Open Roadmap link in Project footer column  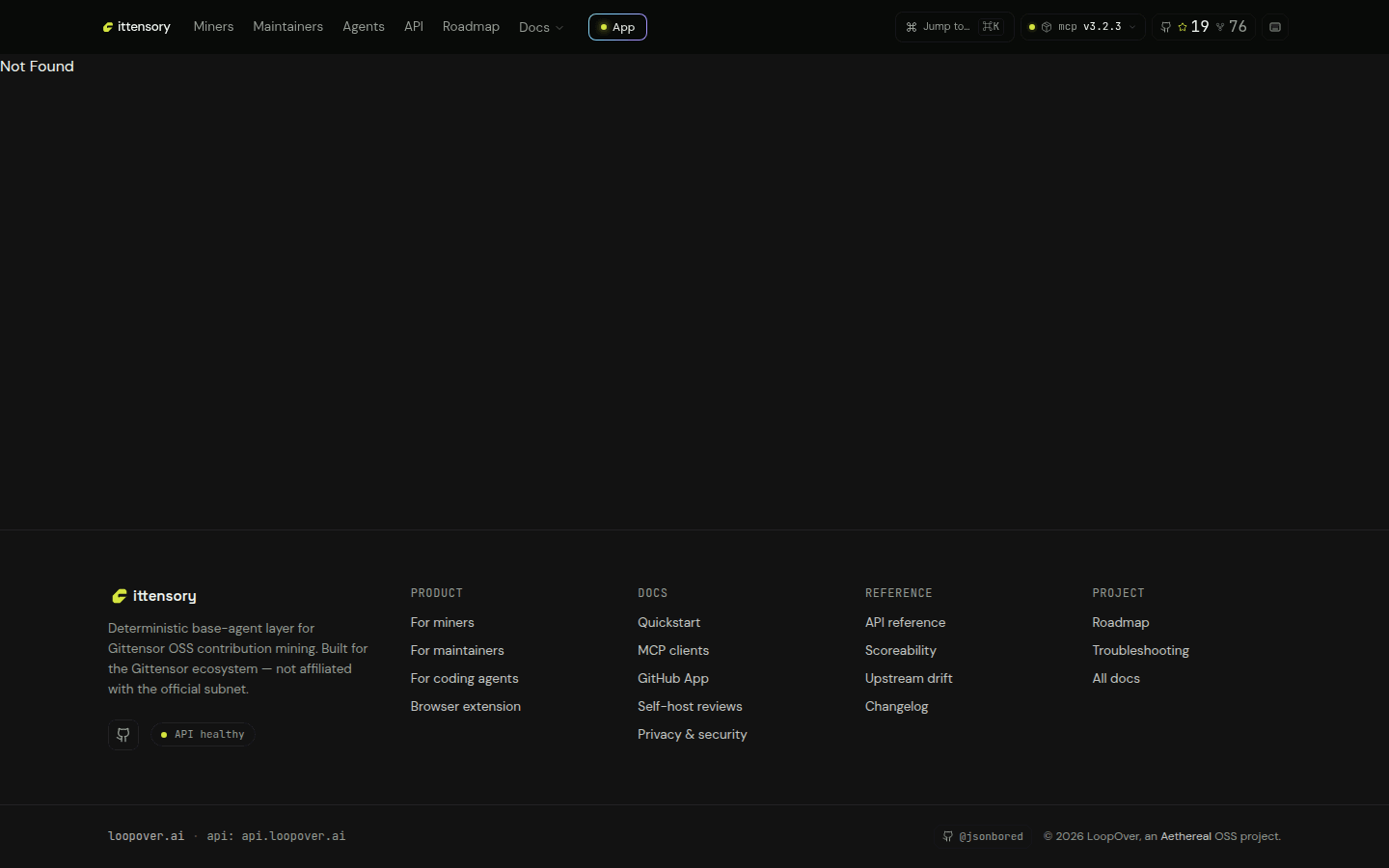[1121, 623]
